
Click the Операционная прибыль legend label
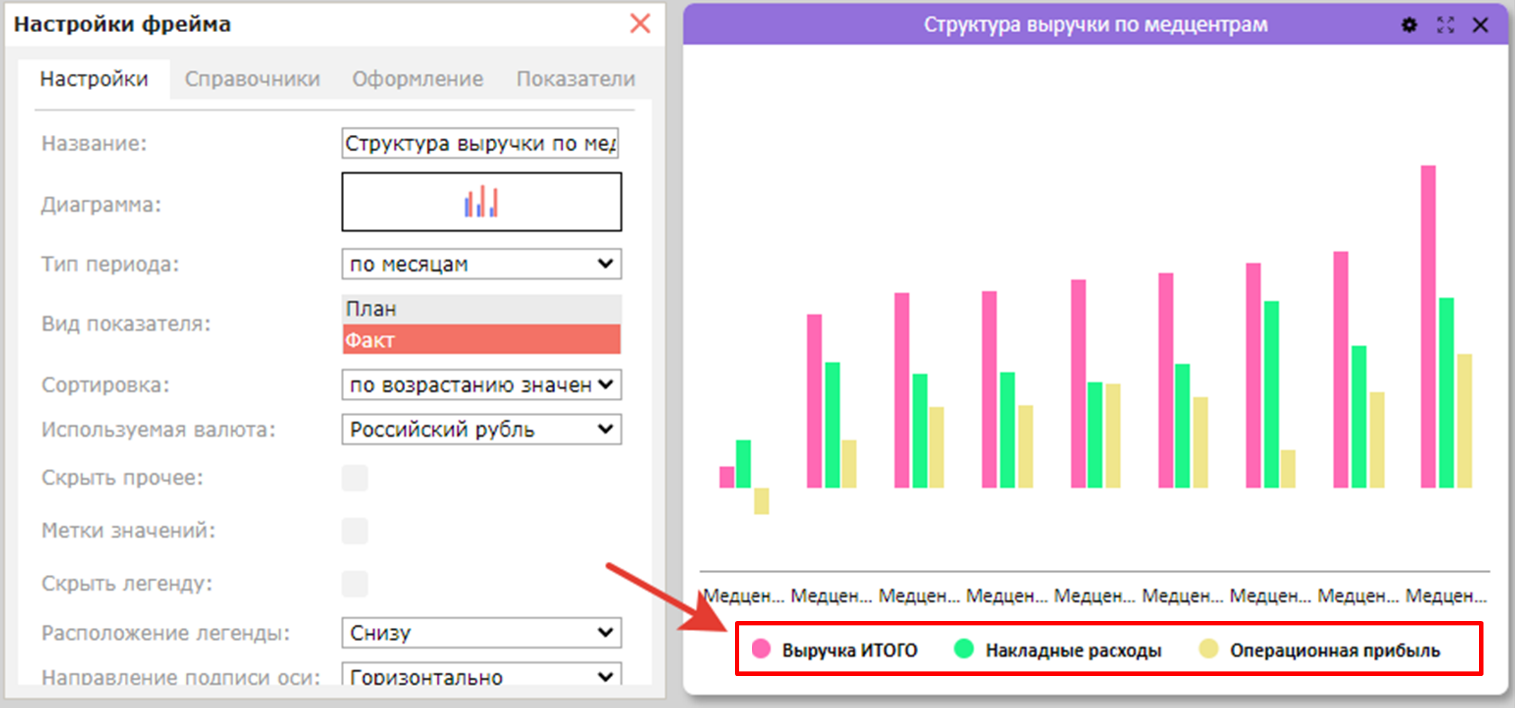(x=1335, y=651)
